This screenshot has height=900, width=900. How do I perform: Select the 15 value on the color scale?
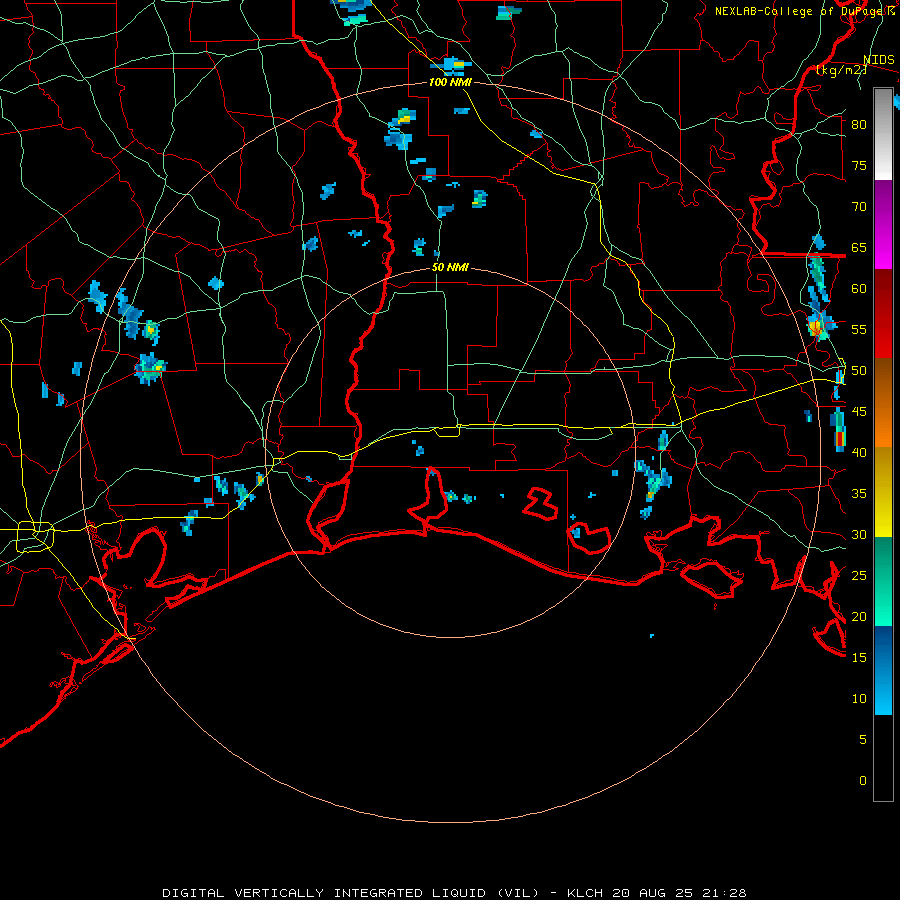tap(859, 658)
